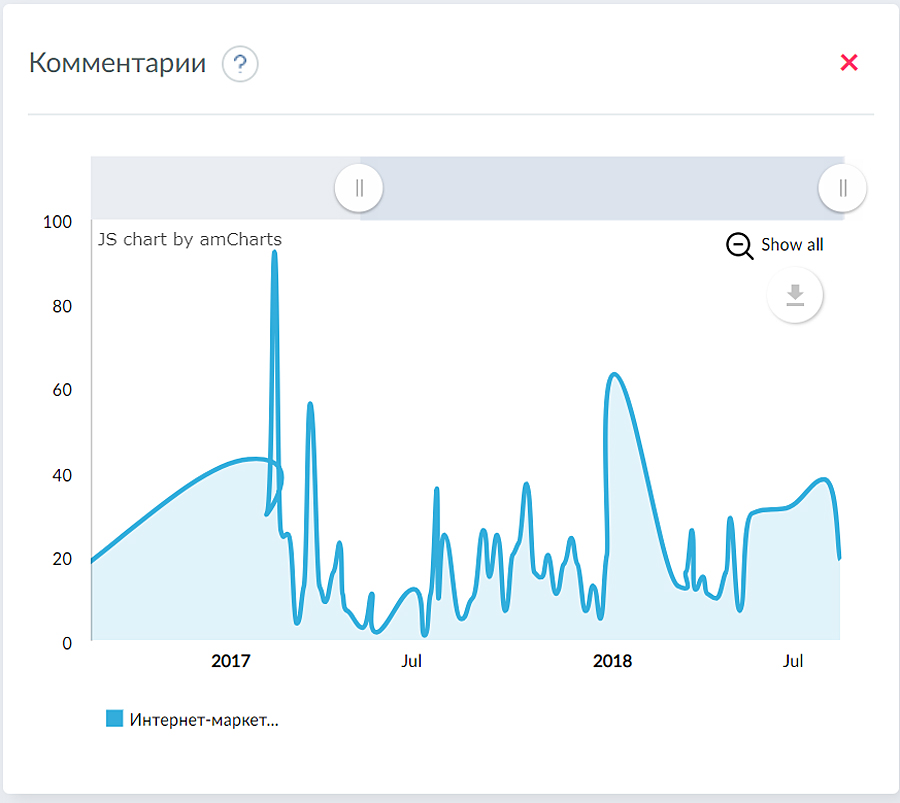
Task: Click the 2018 label on time axis
Action: 612,661
